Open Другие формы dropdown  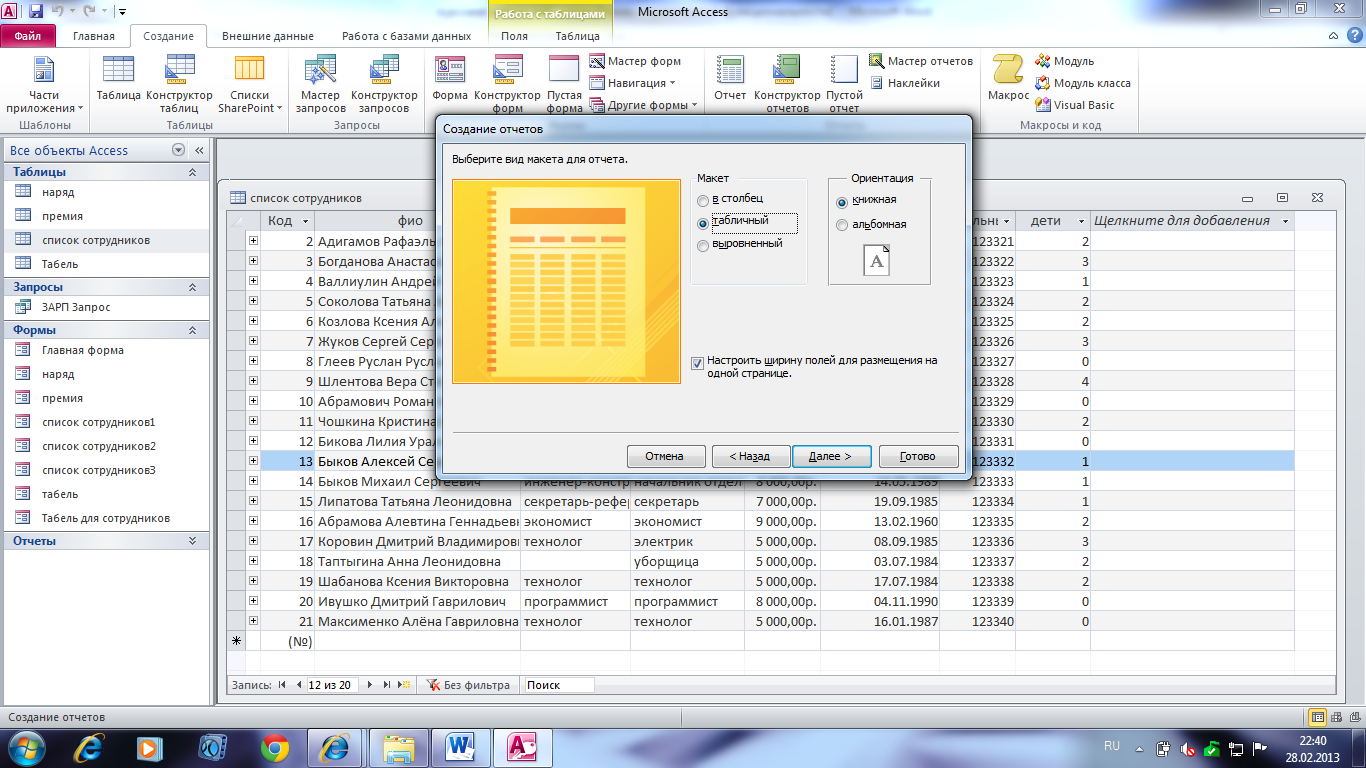click(645, 105)
